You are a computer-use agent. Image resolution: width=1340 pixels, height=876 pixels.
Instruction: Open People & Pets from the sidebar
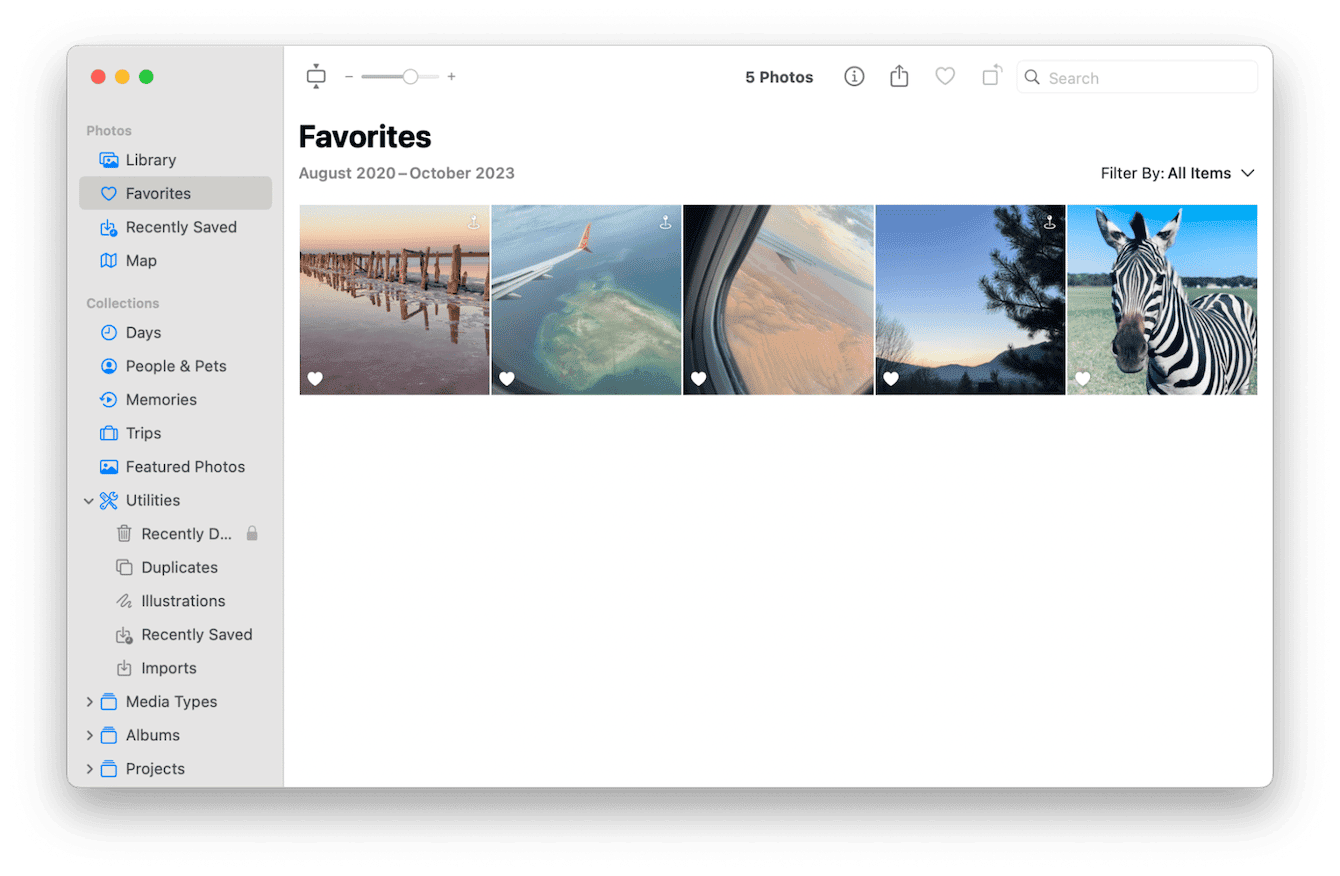(175, 366)
